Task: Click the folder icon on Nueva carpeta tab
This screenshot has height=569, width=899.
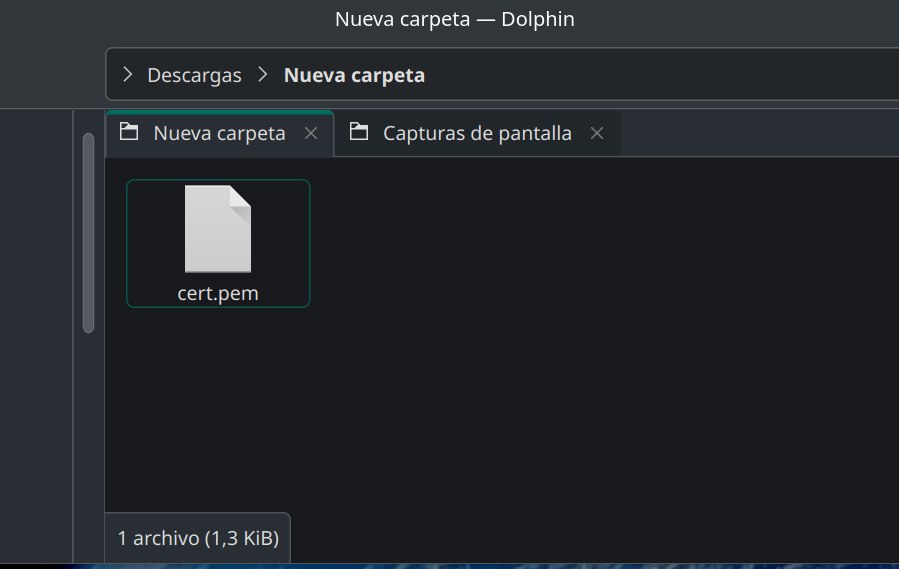Action: click(129, 132)
